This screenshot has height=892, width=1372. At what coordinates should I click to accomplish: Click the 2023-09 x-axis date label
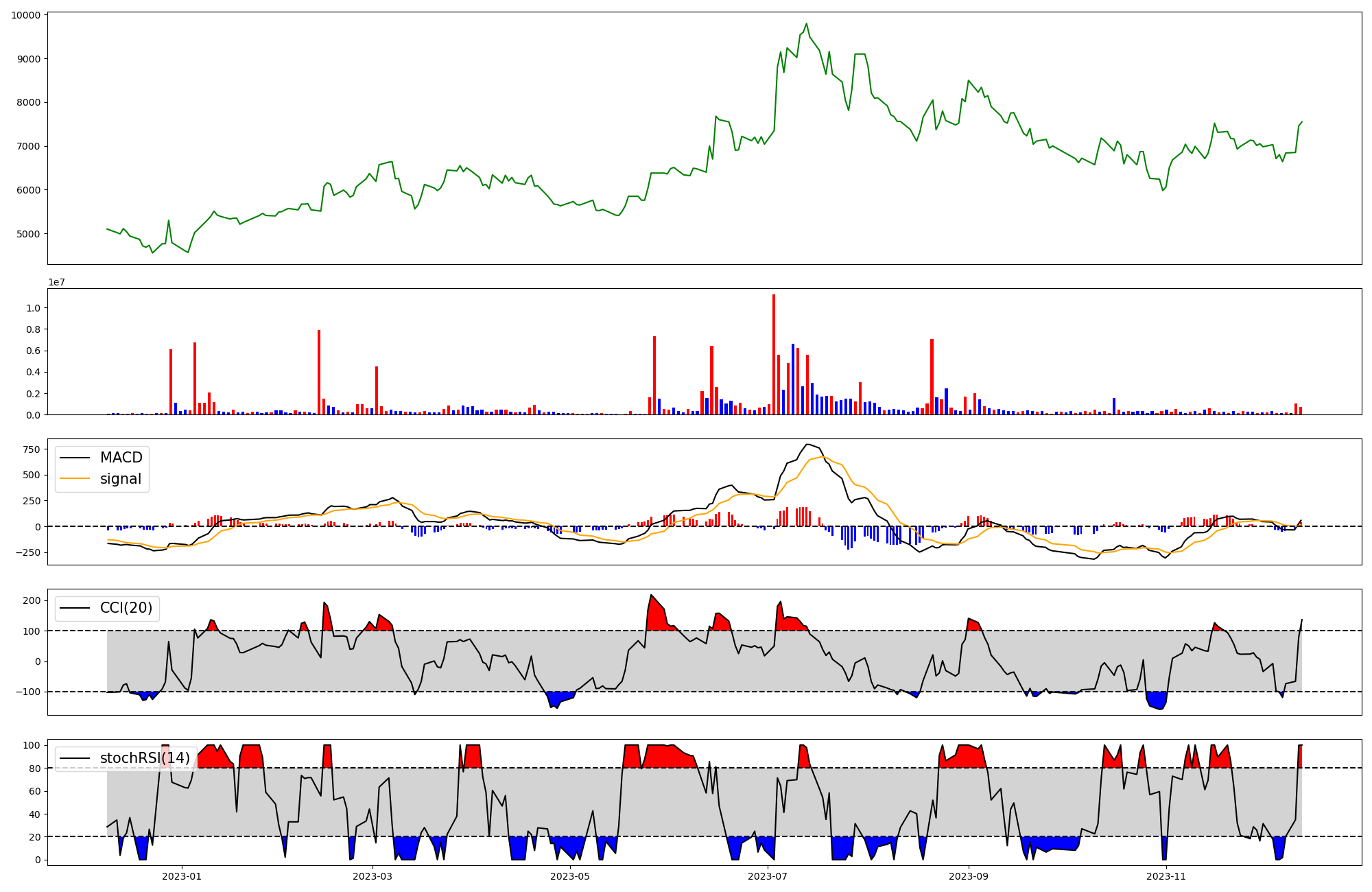click(969, 876)
